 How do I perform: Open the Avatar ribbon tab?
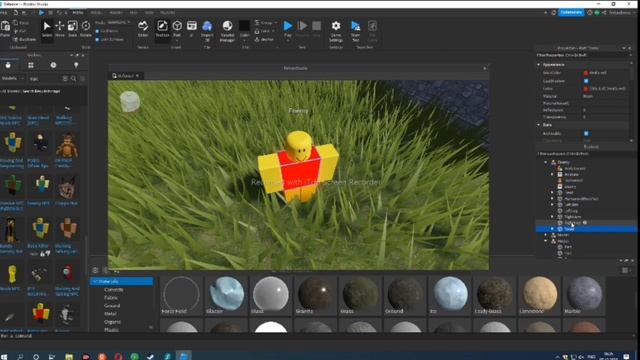(116, 13)
